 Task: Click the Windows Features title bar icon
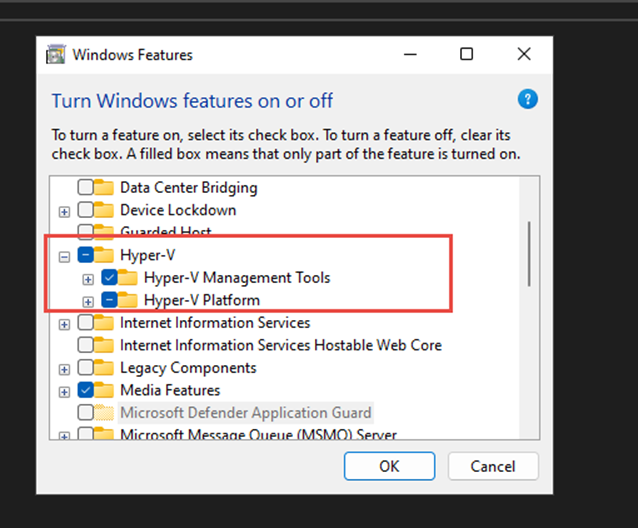click(x=57, y=55)
